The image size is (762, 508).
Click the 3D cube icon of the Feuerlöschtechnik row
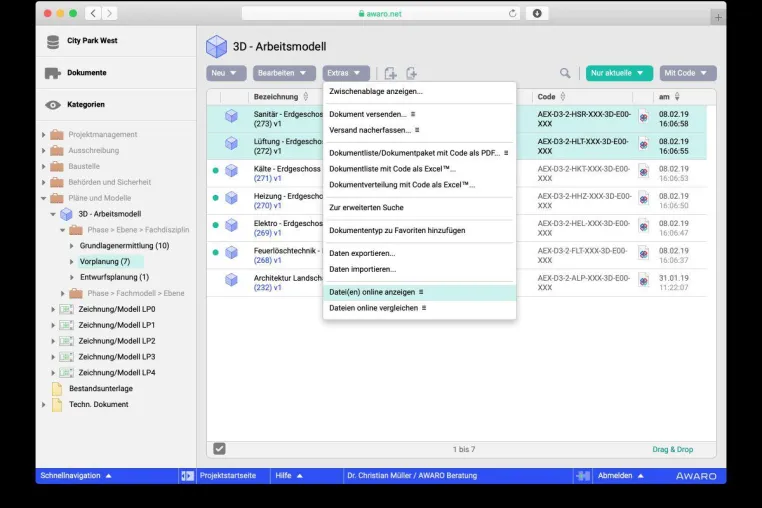231,252
